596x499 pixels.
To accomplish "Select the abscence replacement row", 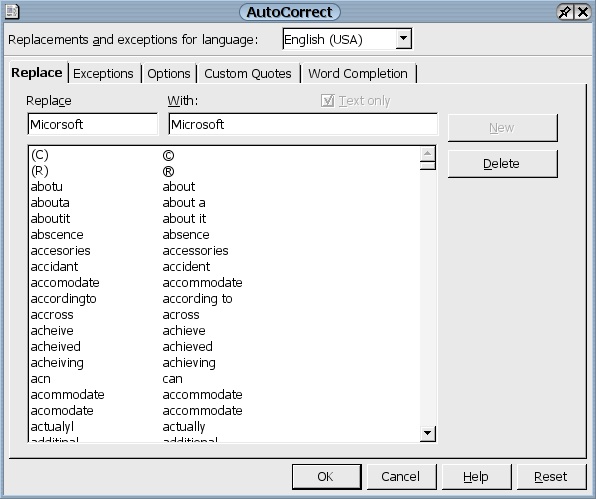I will (225, 234).
